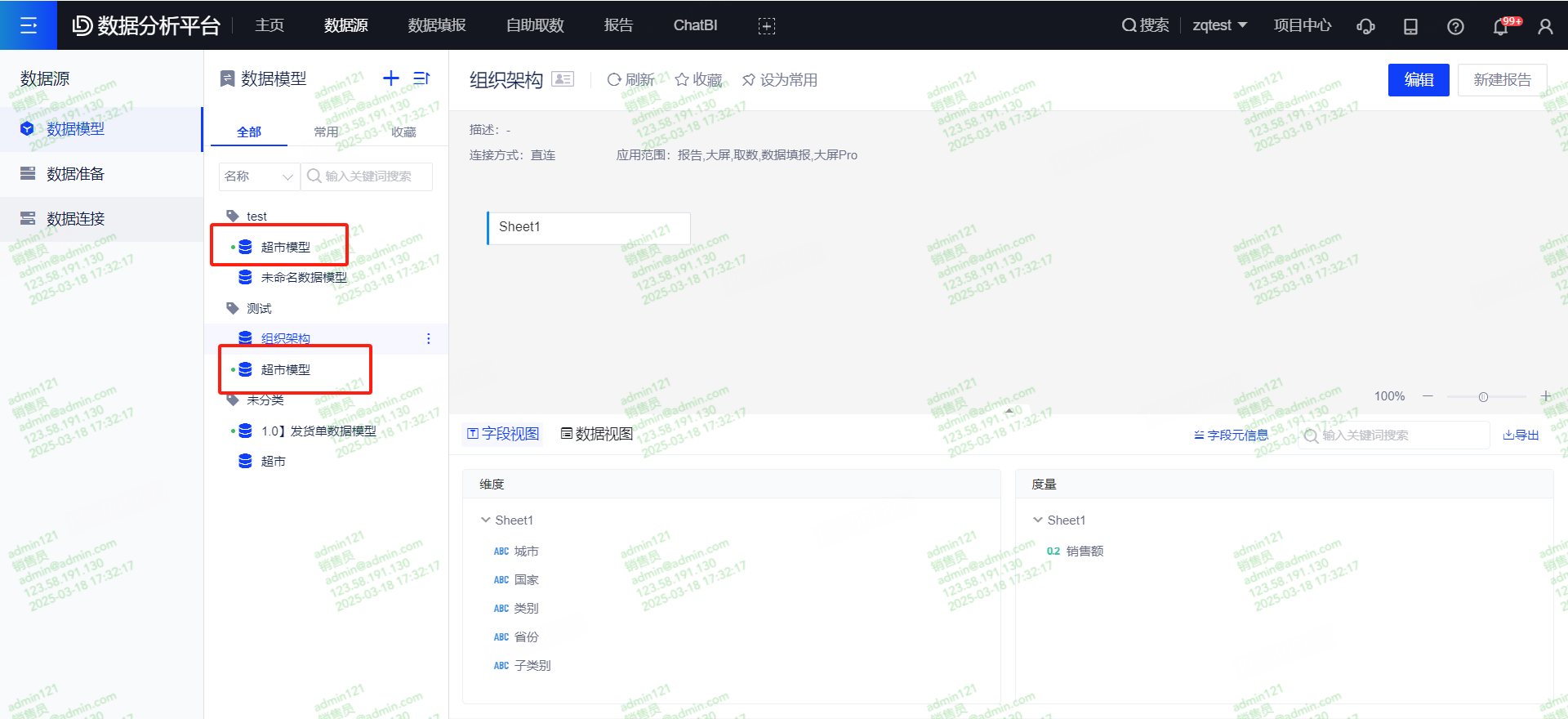Collapse the Sheet1 dimension group
The width and height of the screenshot is (1568, 719).
(x=486, y=520)
